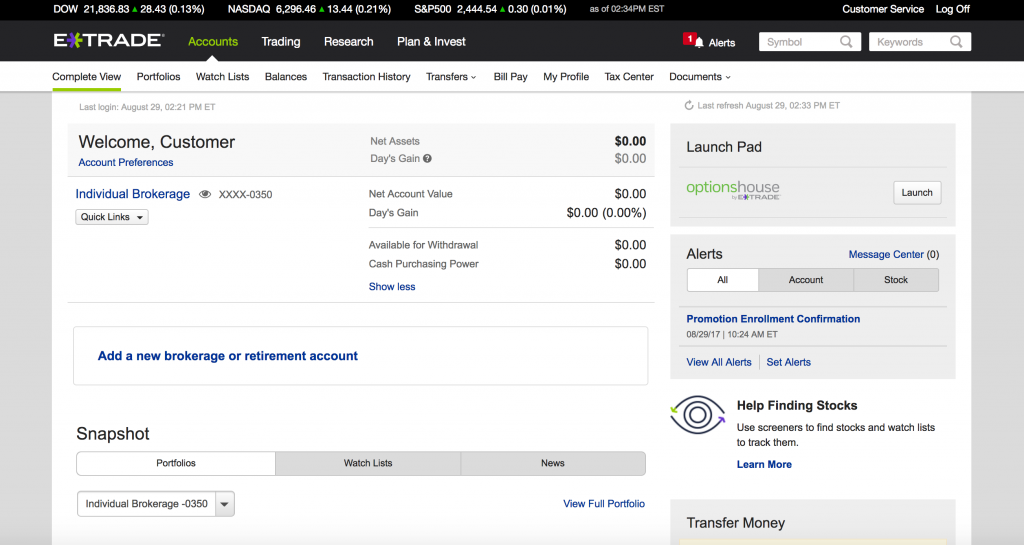Open Transaction History
This screenshot has width=1024, height=545.
[x=366, y=76]
